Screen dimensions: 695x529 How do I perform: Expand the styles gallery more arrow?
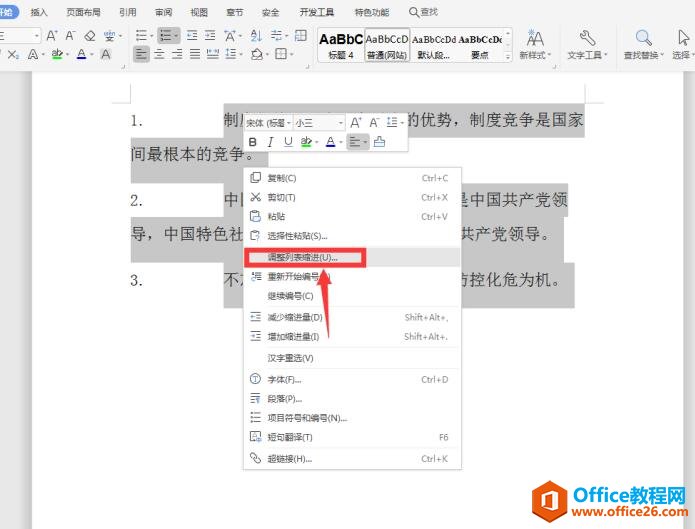pyautogui.click(x=508, y=56)
